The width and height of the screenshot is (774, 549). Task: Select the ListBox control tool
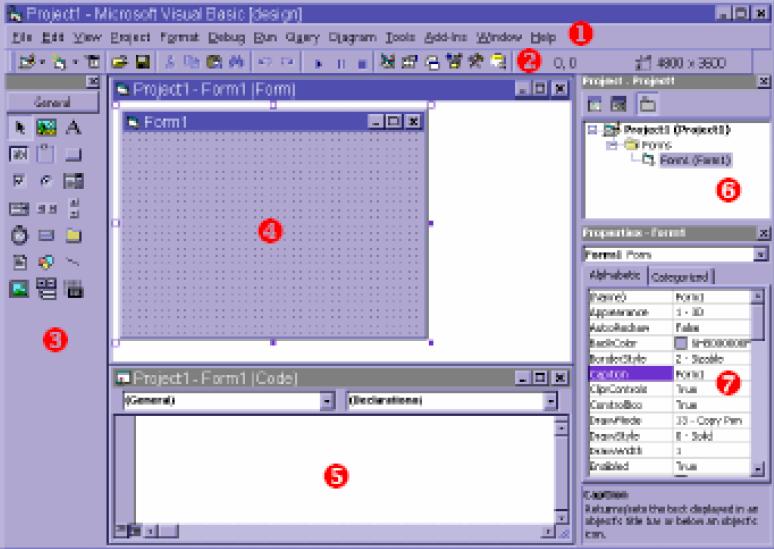coord(19,209)
